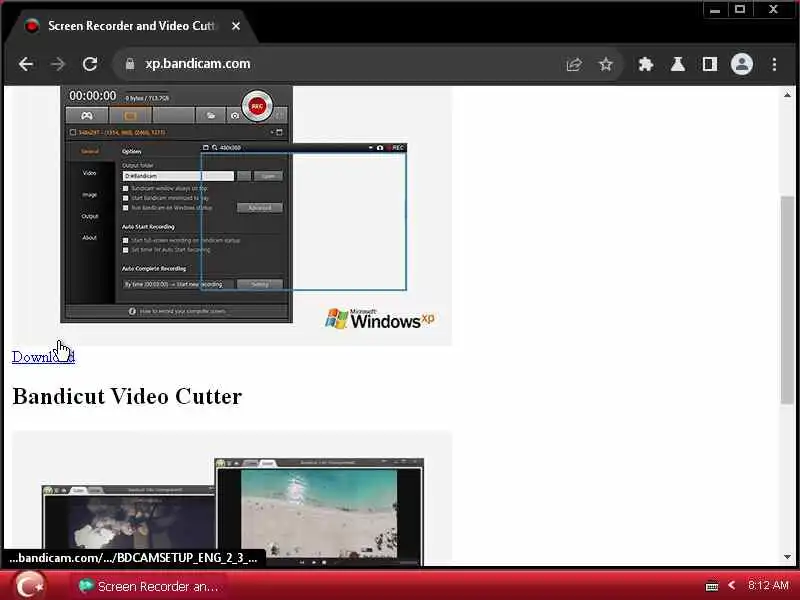This screenshot has width=800, height=600.
Task: Minimize the browser window
Action: pos(715,10)
